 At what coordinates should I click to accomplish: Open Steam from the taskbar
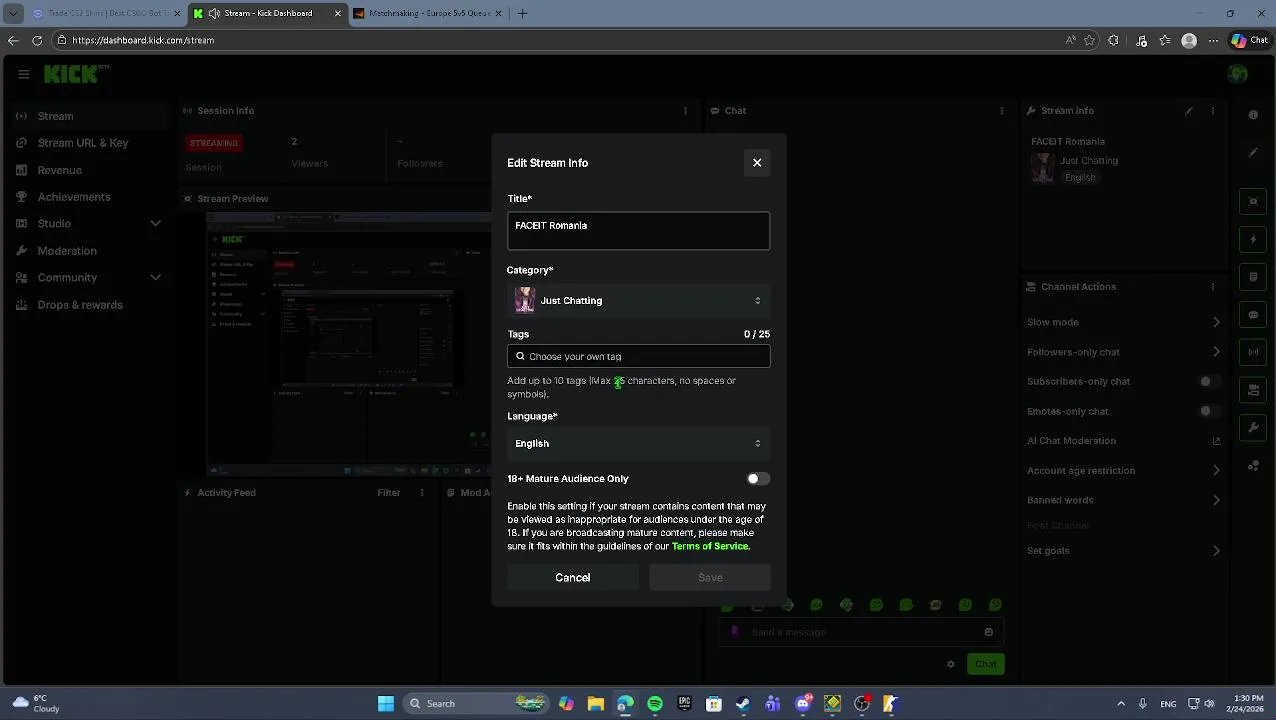743,704
